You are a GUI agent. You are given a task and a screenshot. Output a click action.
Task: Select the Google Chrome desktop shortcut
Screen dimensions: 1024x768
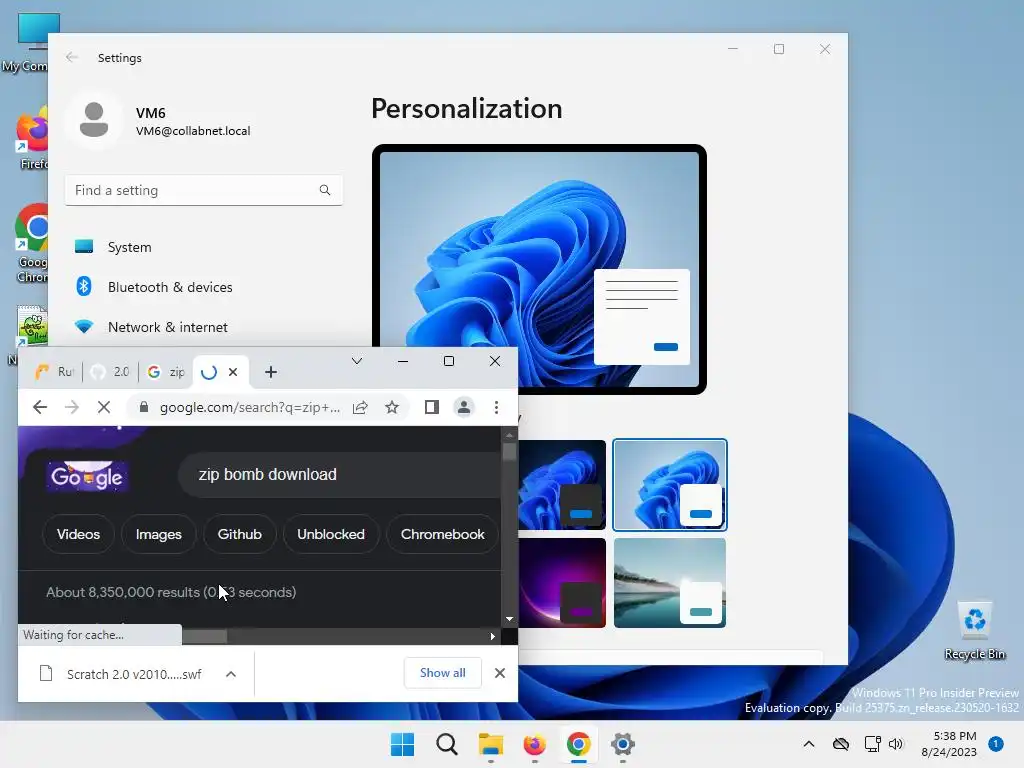tap(32, 244)
